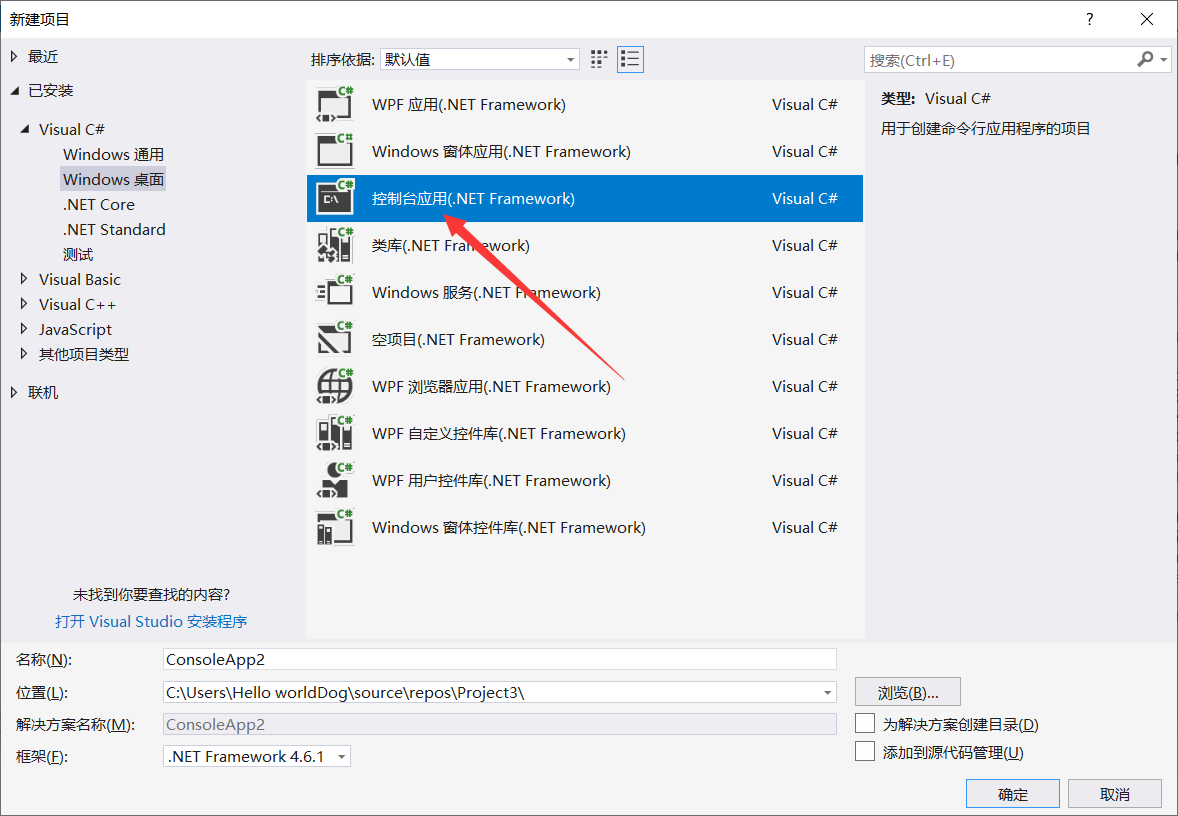This screenshot has height=816, width=1178.
Task: Select Windows 窗体应用(.NET Framework) text
Action: click(501, 152)
